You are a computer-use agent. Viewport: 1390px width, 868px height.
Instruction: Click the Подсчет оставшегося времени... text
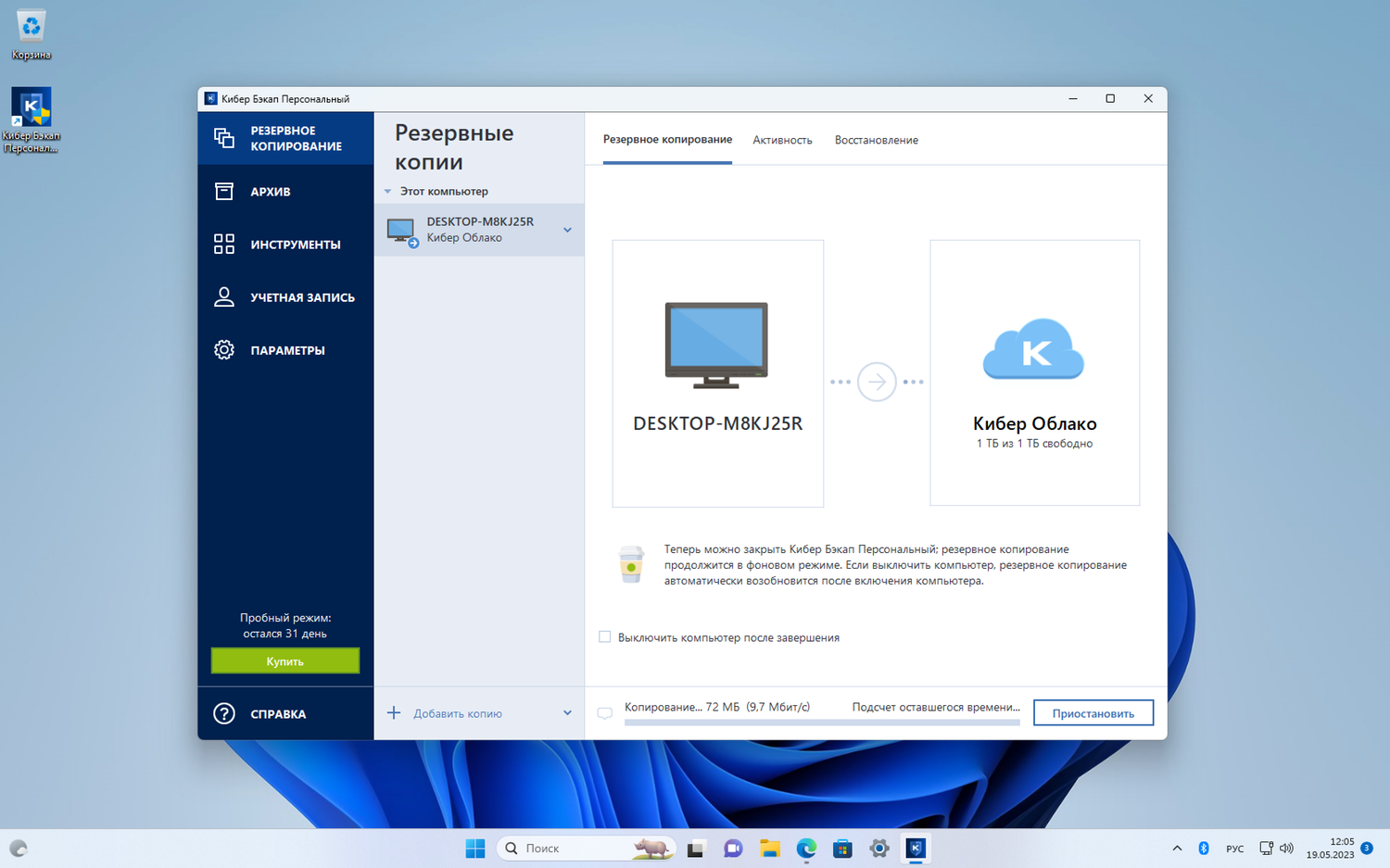tap(936, 707)
